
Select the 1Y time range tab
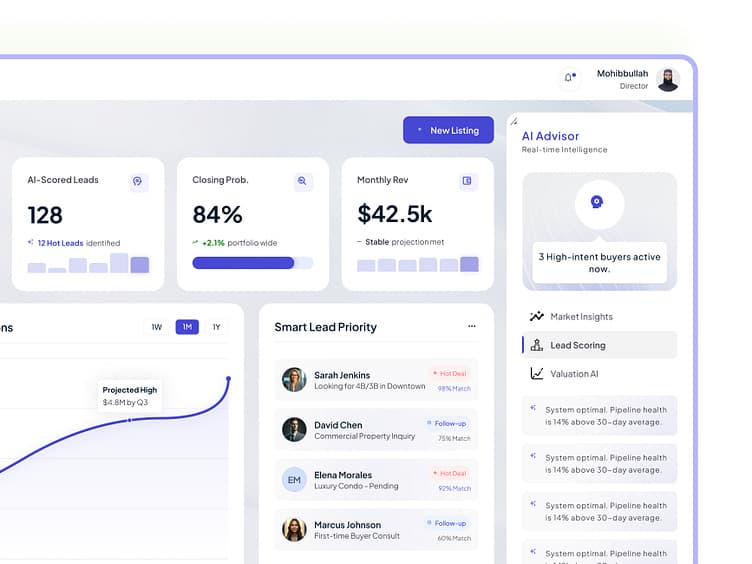pyautogui.click(x=216, y=327)
